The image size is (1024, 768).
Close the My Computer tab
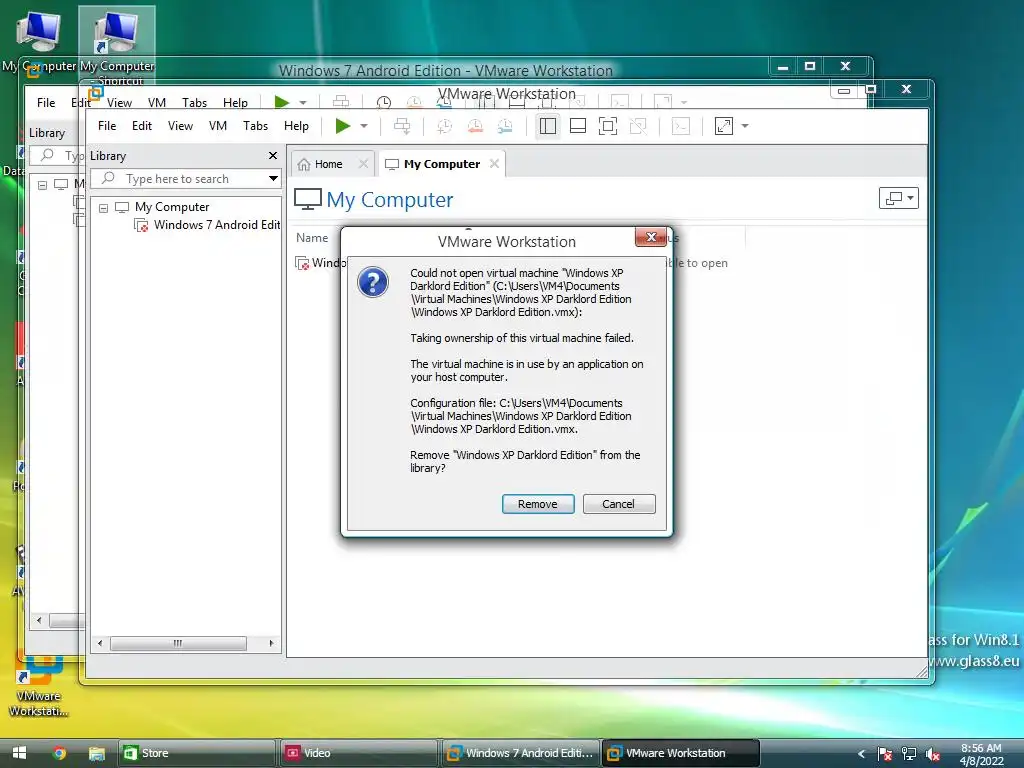(494, 163)
